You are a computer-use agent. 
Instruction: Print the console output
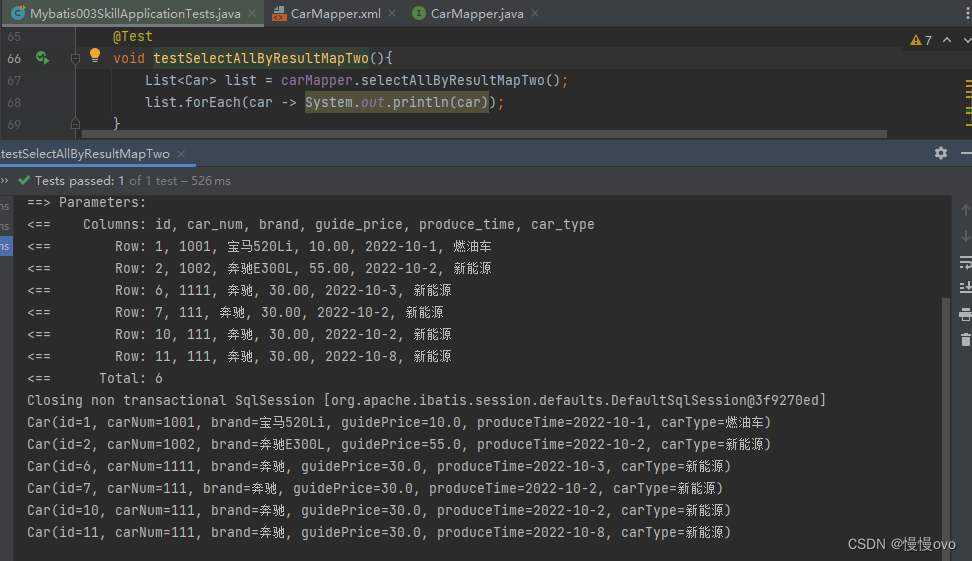(965, 314)
